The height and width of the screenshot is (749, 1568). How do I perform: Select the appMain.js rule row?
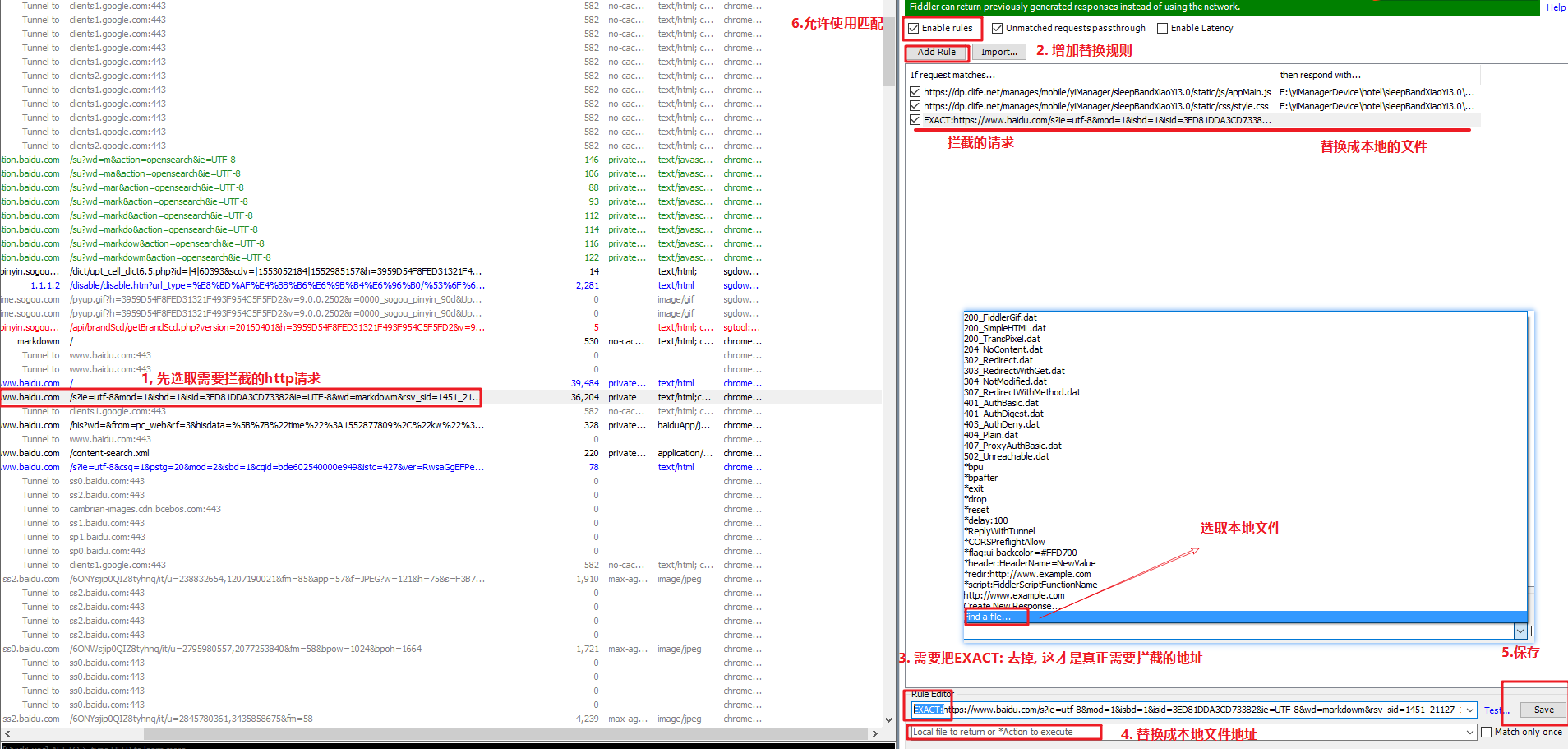pos(1193,92)
